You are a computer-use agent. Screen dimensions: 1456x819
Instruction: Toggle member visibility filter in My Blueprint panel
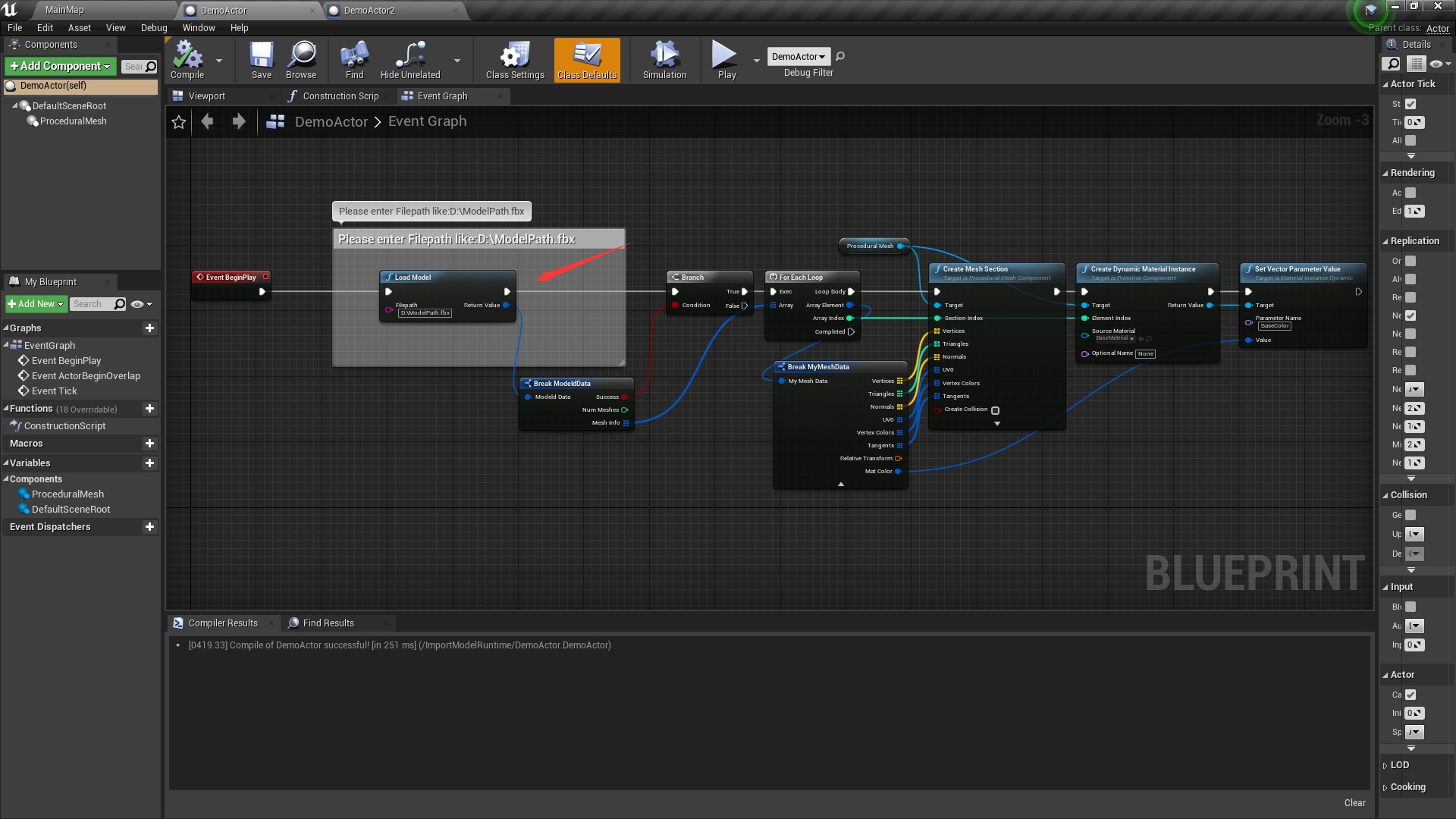(137, 304)
